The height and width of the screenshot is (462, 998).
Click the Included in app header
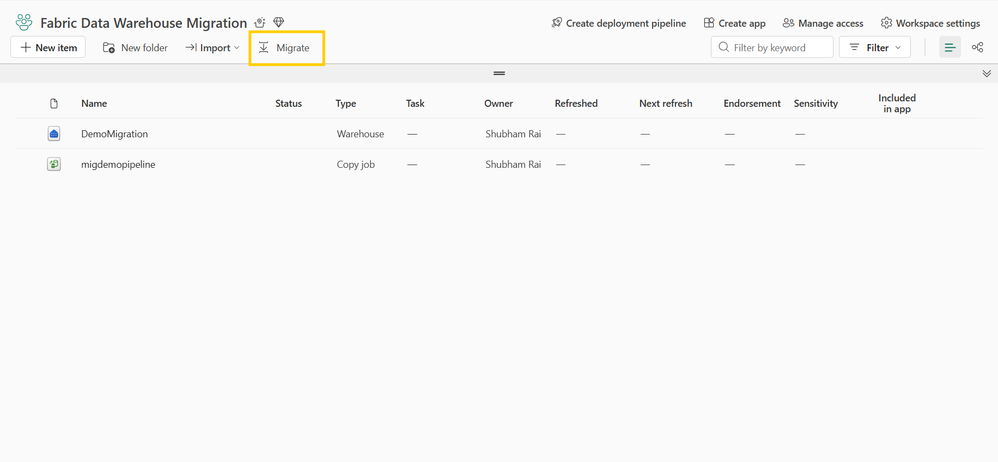tap(897, 103)
